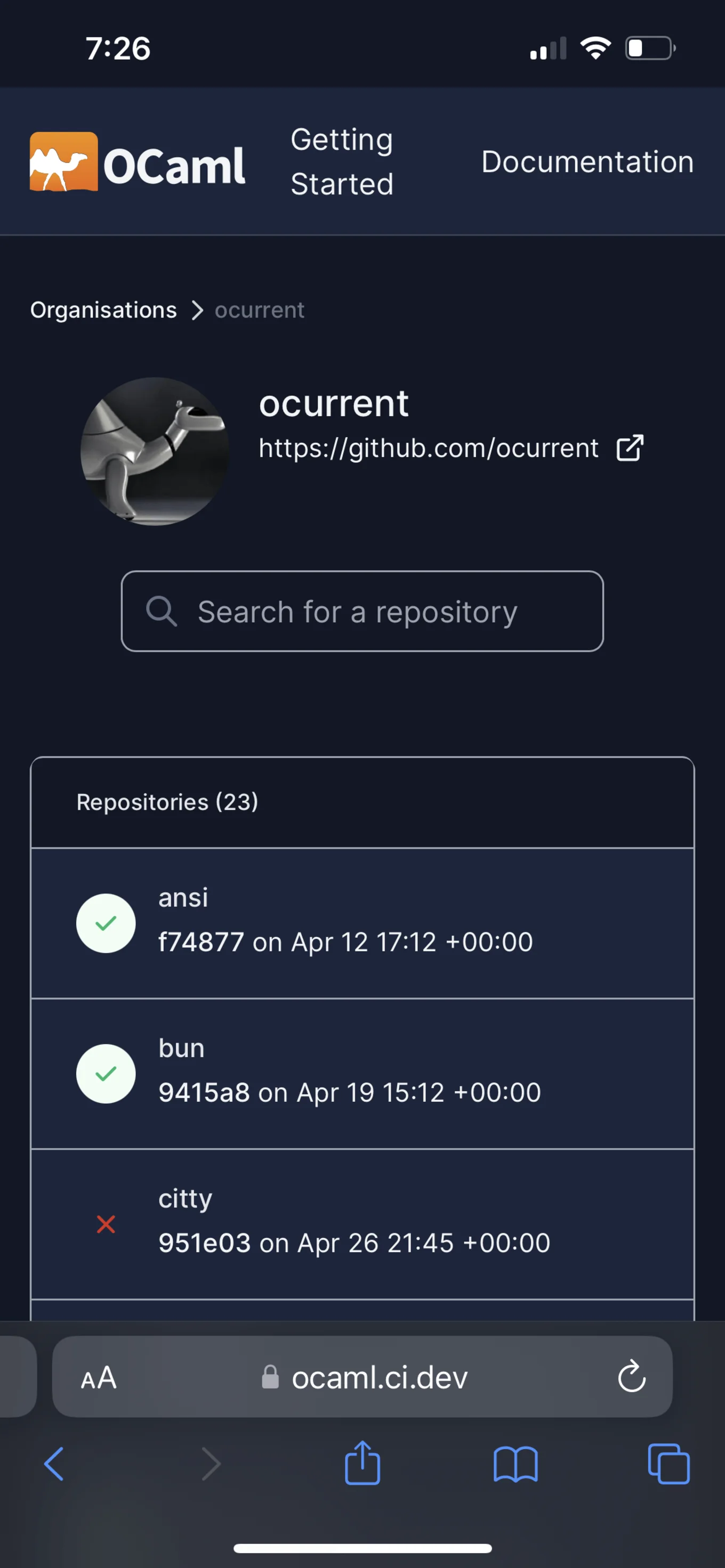Image resolution: width=725 pixels, height=1568 pixels.
Task: Open the external GitHub link icon
Action: (630, 448)
